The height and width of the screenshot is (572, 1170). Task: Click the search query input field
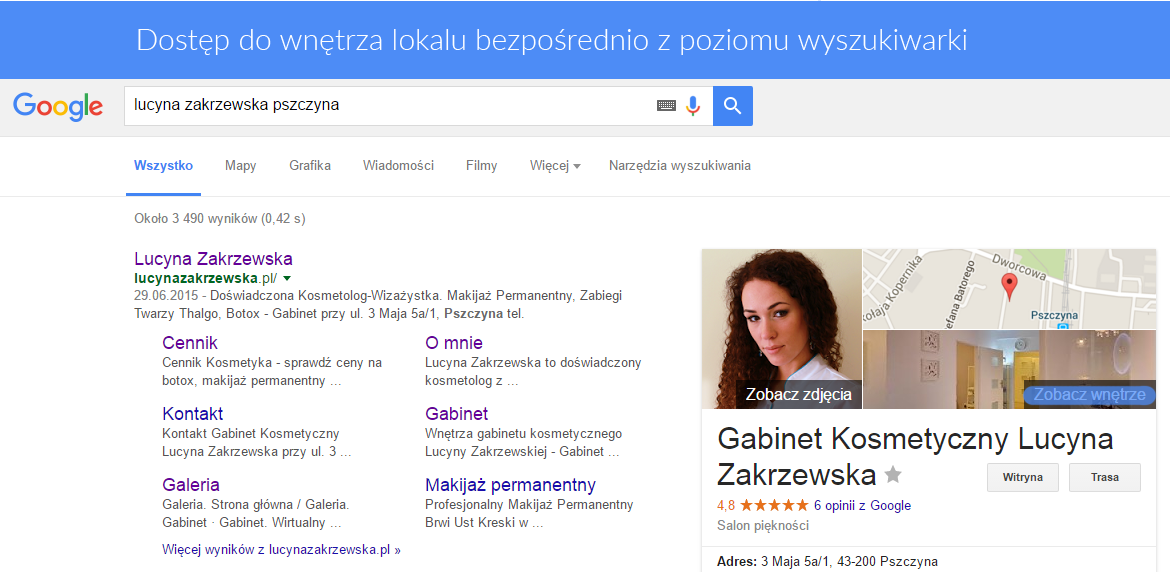point(390,106)
